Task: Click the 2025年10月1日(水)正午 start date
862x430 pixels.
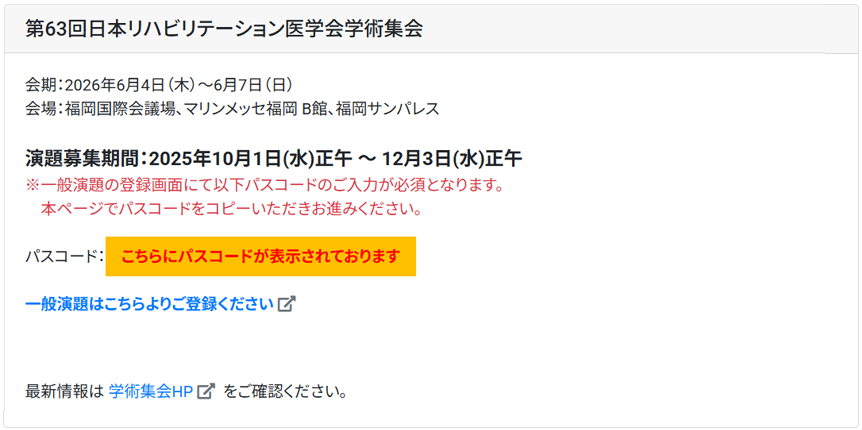Action: coord(247,158)
